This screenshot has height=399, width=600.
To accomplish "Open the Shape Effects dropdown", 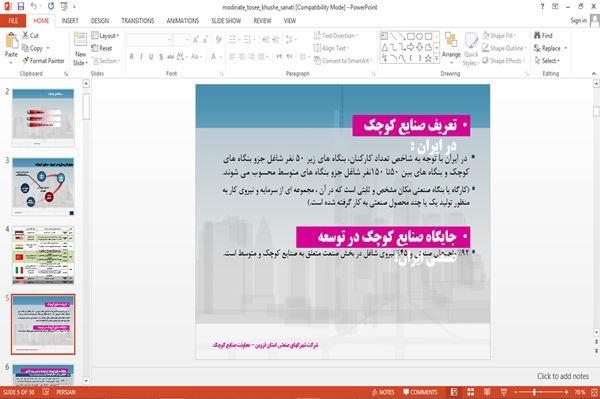I will (504, 60).
